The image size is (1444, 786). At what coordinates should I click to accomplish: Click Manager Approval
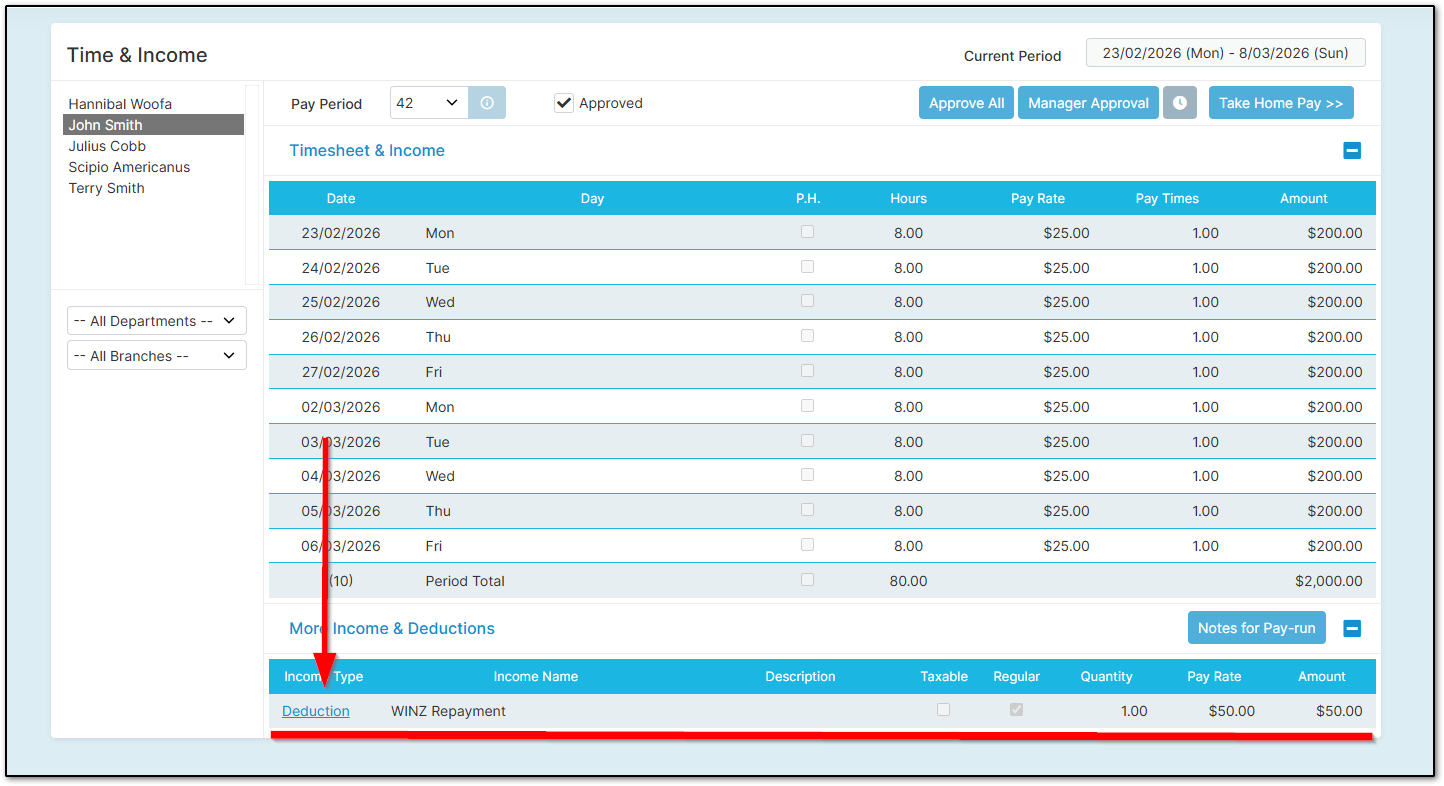point(1088,102)
